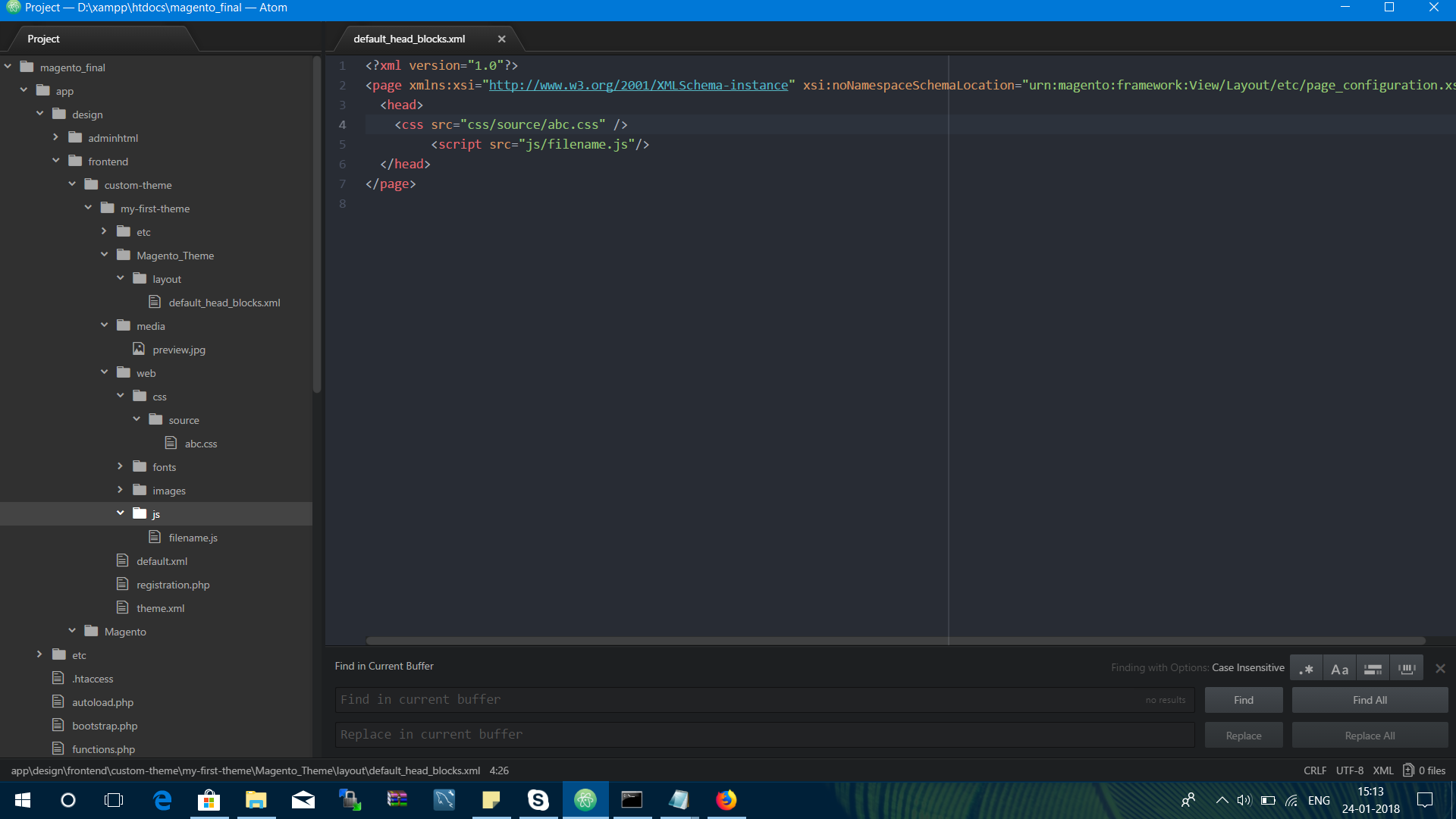Collapse the my-first-theme folder
This screenshot has height=819, width=1456.
coord(88,208)
